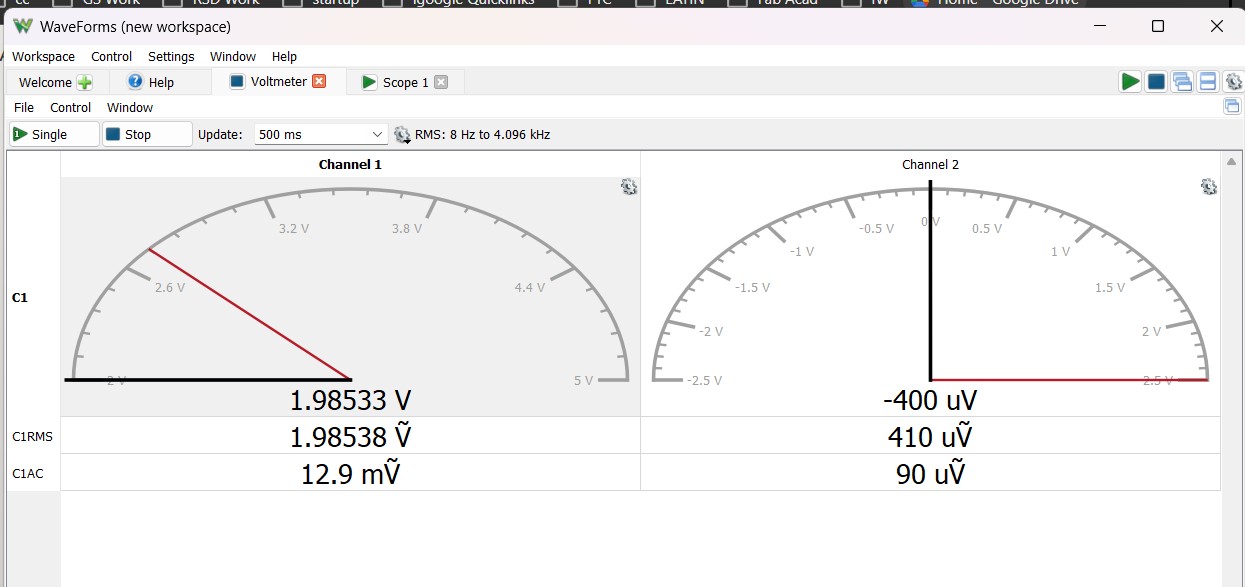Open the top-level Help menu
The image size is (1245, 587).
(x=284, y=57)
